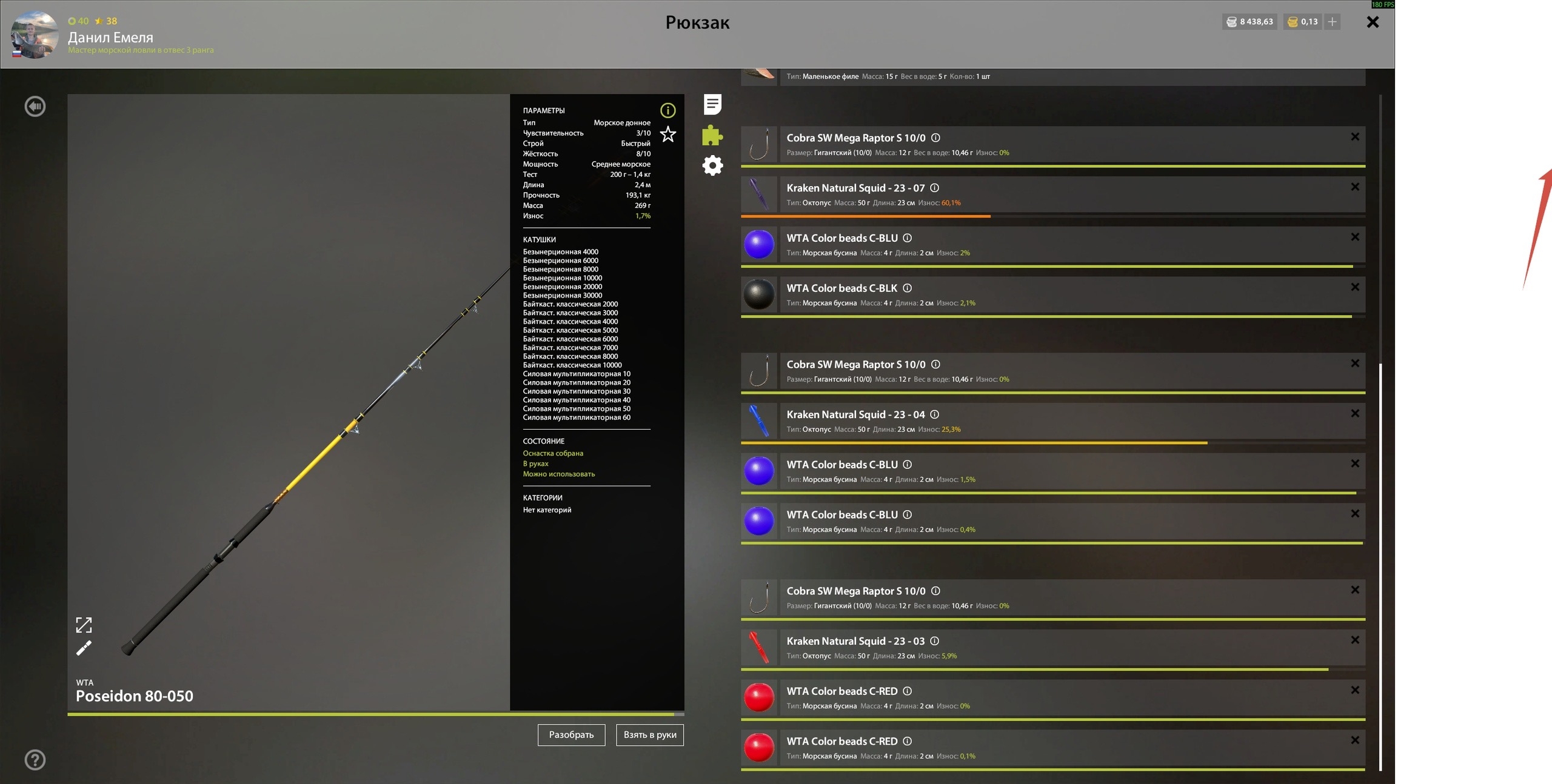The width and height of the screenshot is (1552, 784).
Task: Click the pencil edit icon
Action: pos(84,648)
